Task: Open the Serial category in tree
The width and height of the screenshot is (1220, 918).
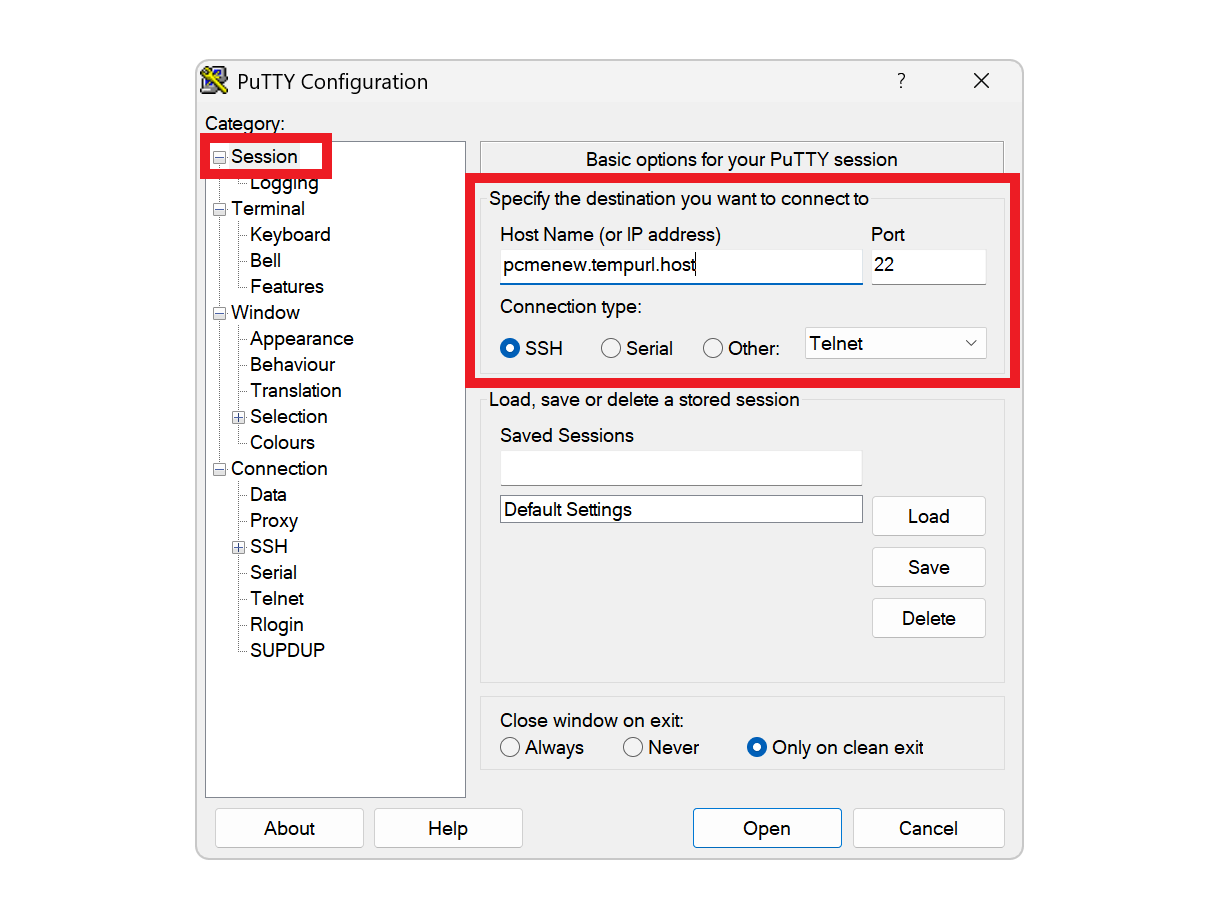Action: [x=273, y=572]
